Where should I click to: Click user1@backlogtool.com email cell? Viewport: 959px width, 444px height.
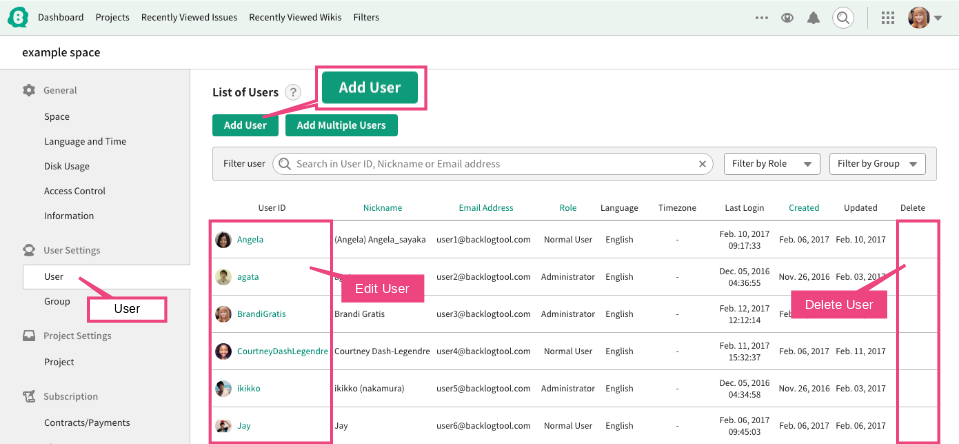pos(483,240)
